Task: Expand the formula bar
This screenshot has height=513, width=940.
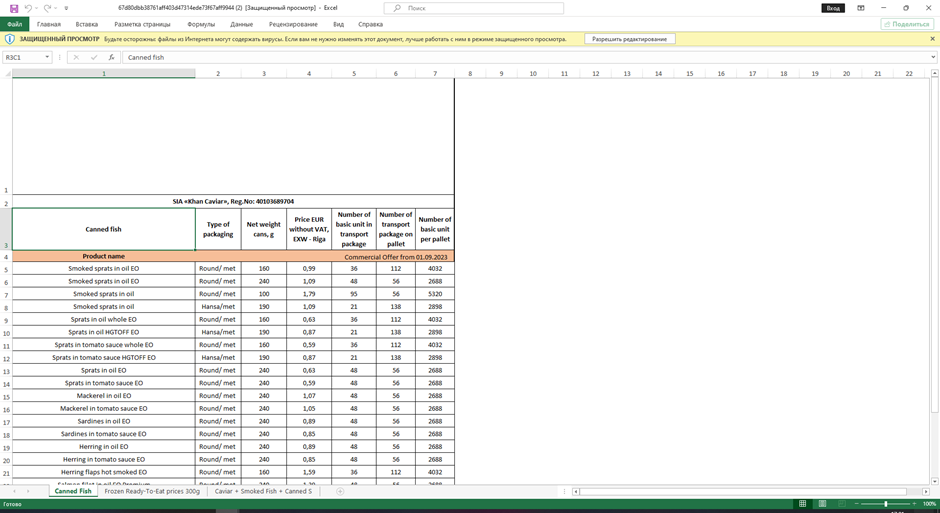Action: (933, 57)
